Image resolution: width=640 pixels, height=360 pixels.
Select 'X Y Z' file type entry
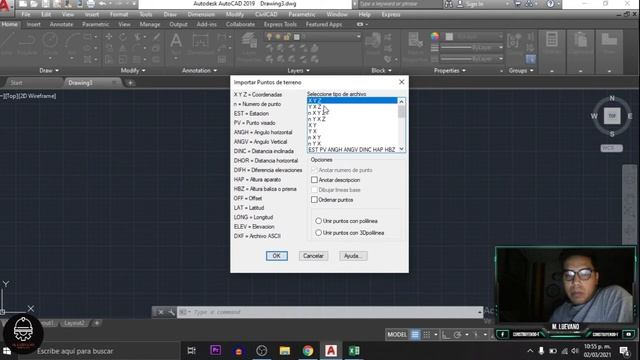(x=352, y=100)
